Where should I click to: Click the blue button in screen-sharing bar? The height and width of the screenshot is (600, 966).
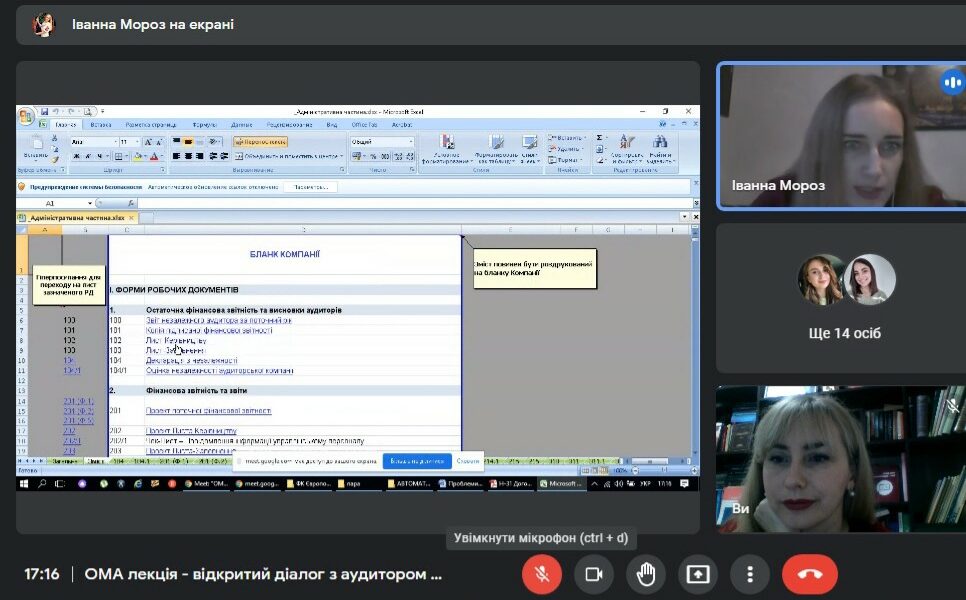pos(417,461)
